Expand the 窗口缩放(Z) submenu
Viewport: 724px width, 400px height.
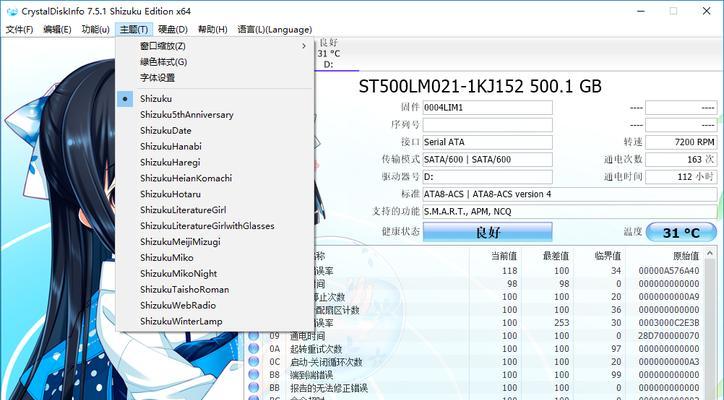pos(215,46)
